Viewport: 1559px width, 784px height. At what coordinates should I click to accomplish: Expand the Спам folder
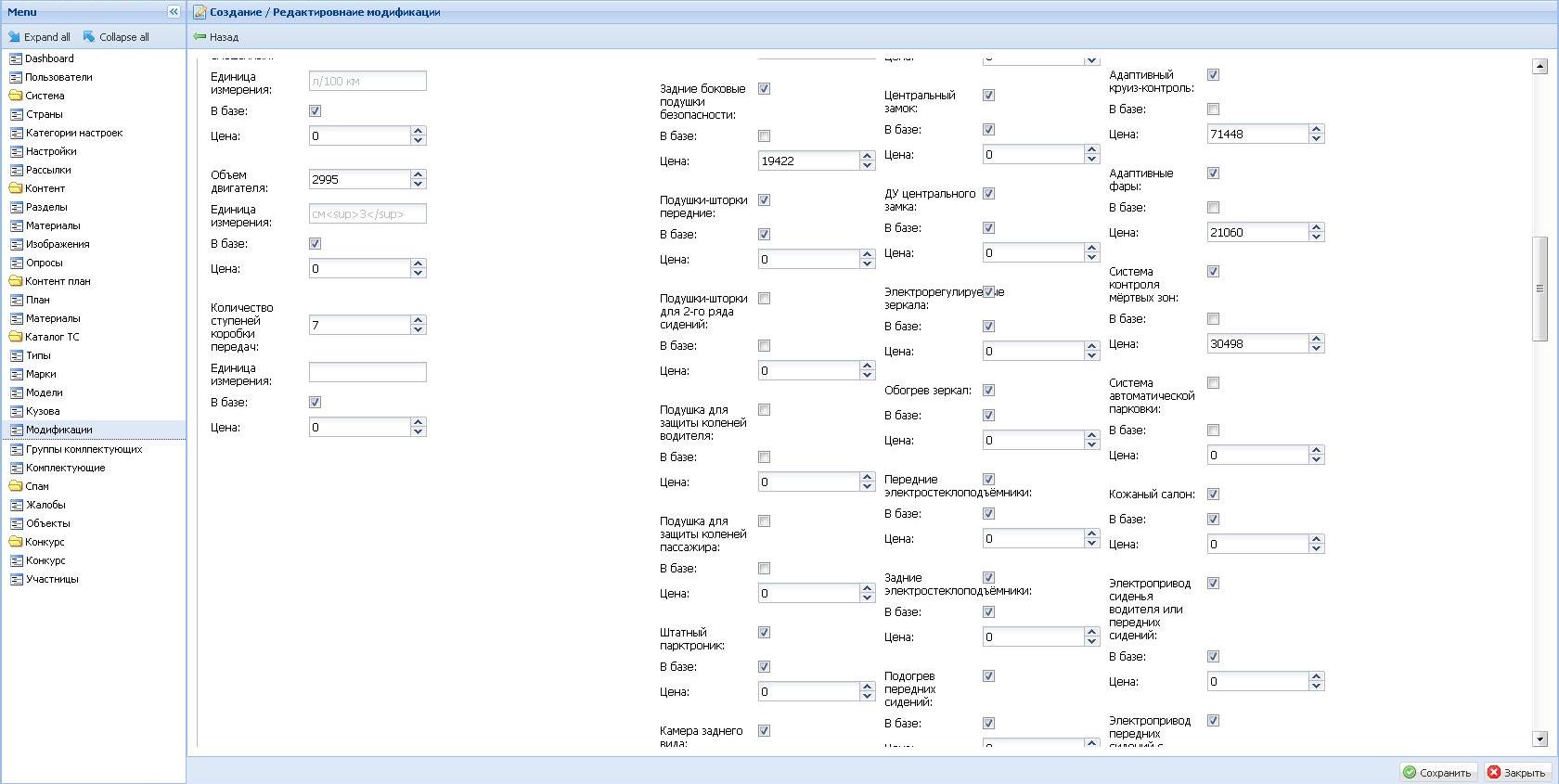(16, 486)
